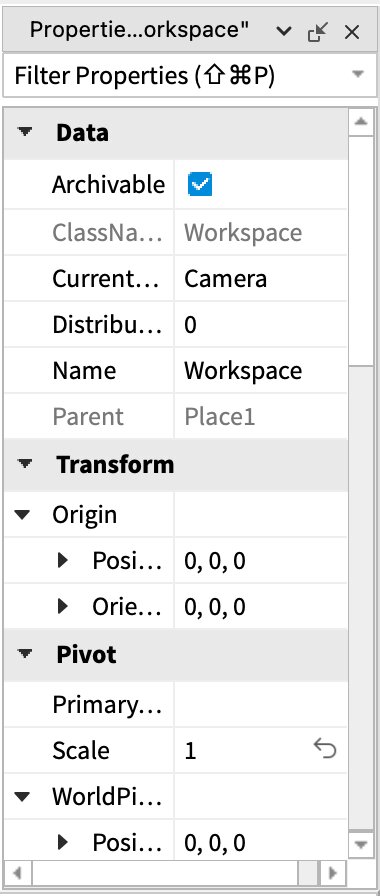Close the Properties panel

pyautogui.click(x=352, y=33)
